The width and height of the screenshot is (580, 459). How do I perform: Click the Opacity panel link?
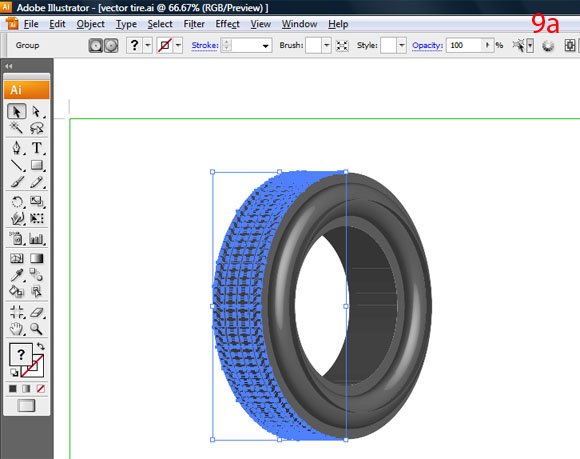point(427,45)
